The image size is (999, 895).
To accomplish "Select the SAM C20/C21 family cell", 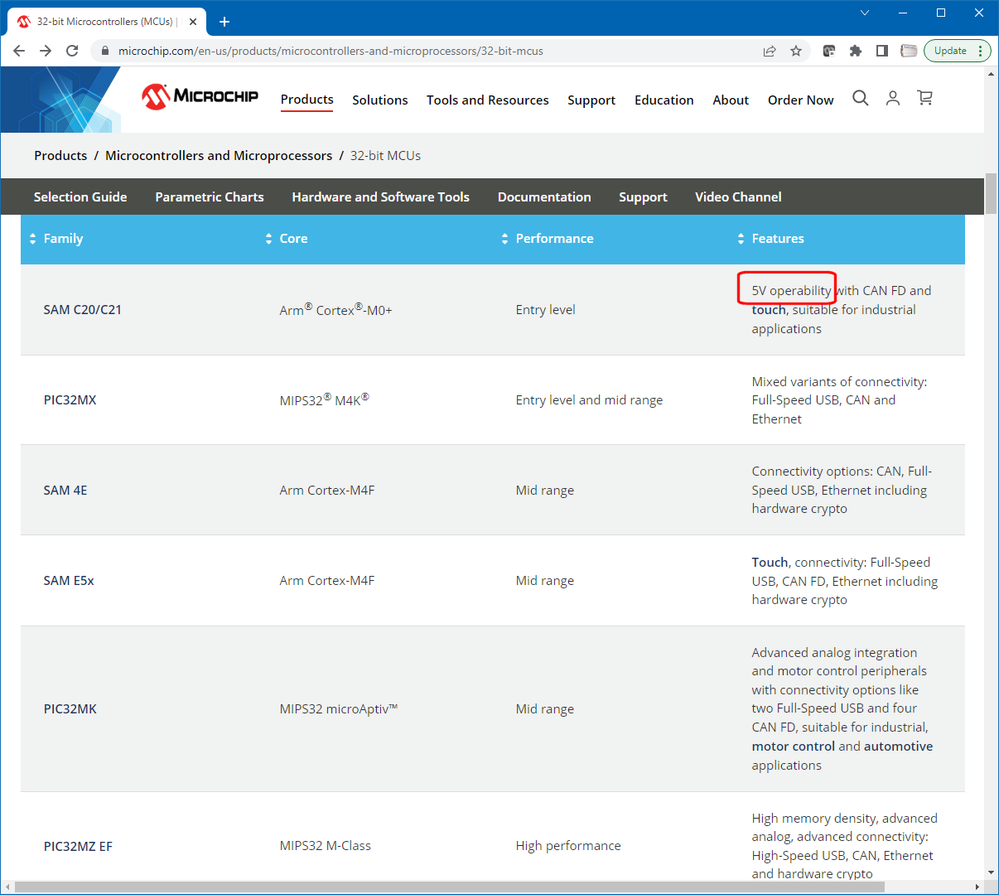I will pyautogui.click(x=82, y=310).
